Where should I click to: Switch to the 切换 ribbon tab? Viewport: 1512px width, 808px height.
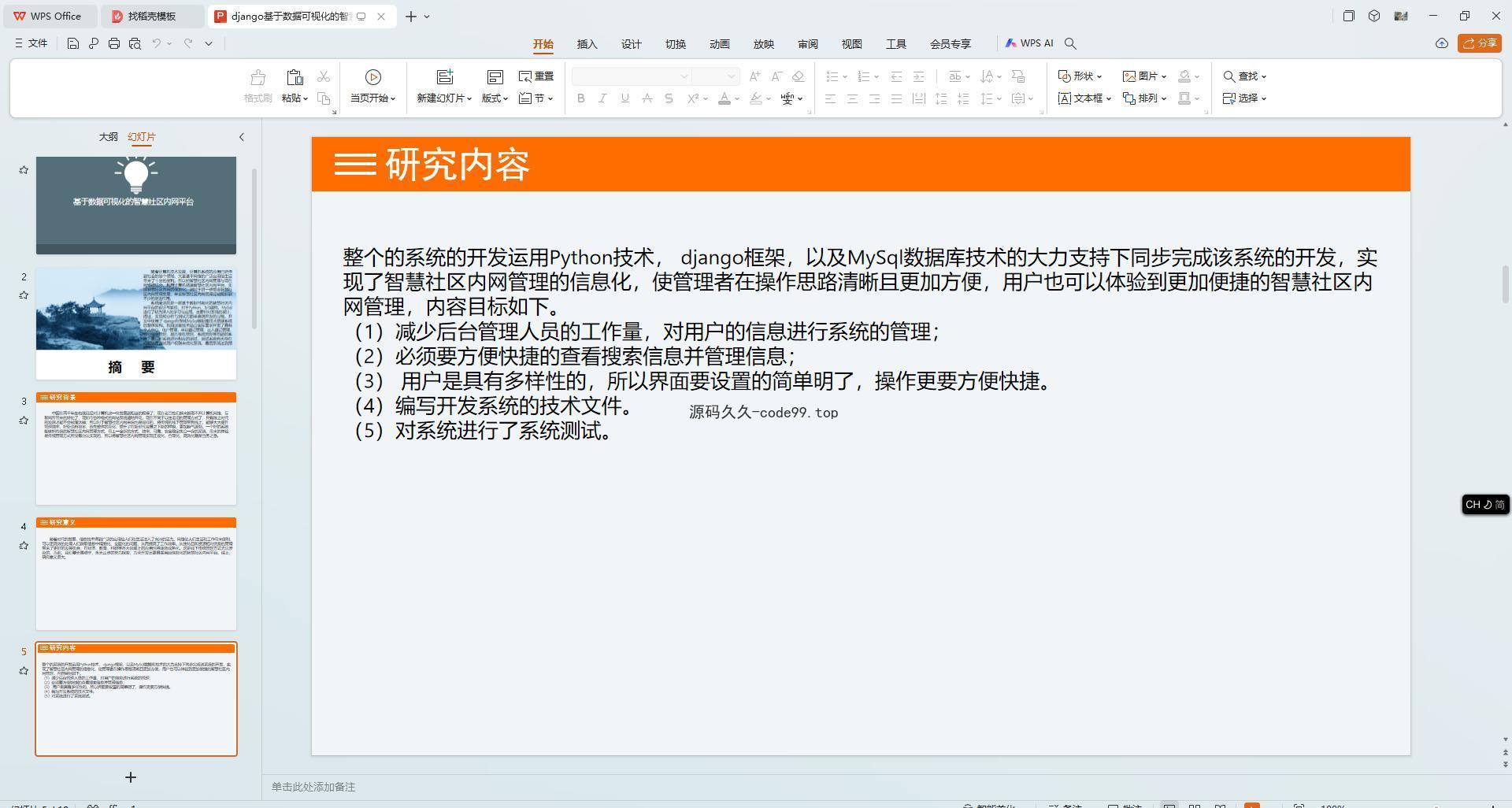coord(675,44)
